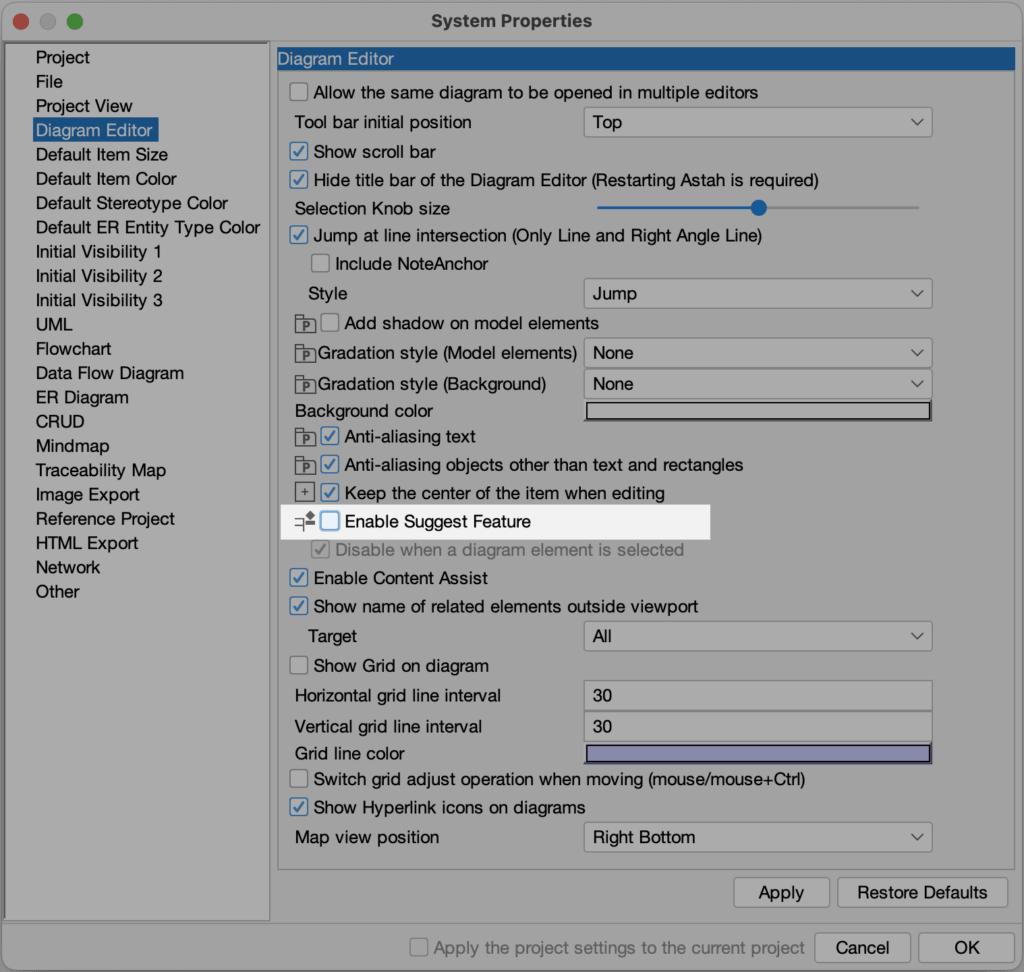Enable the Suggest Feature checkbox
Viewport: 1024px width, 972px height.
(x=330, y=521)
